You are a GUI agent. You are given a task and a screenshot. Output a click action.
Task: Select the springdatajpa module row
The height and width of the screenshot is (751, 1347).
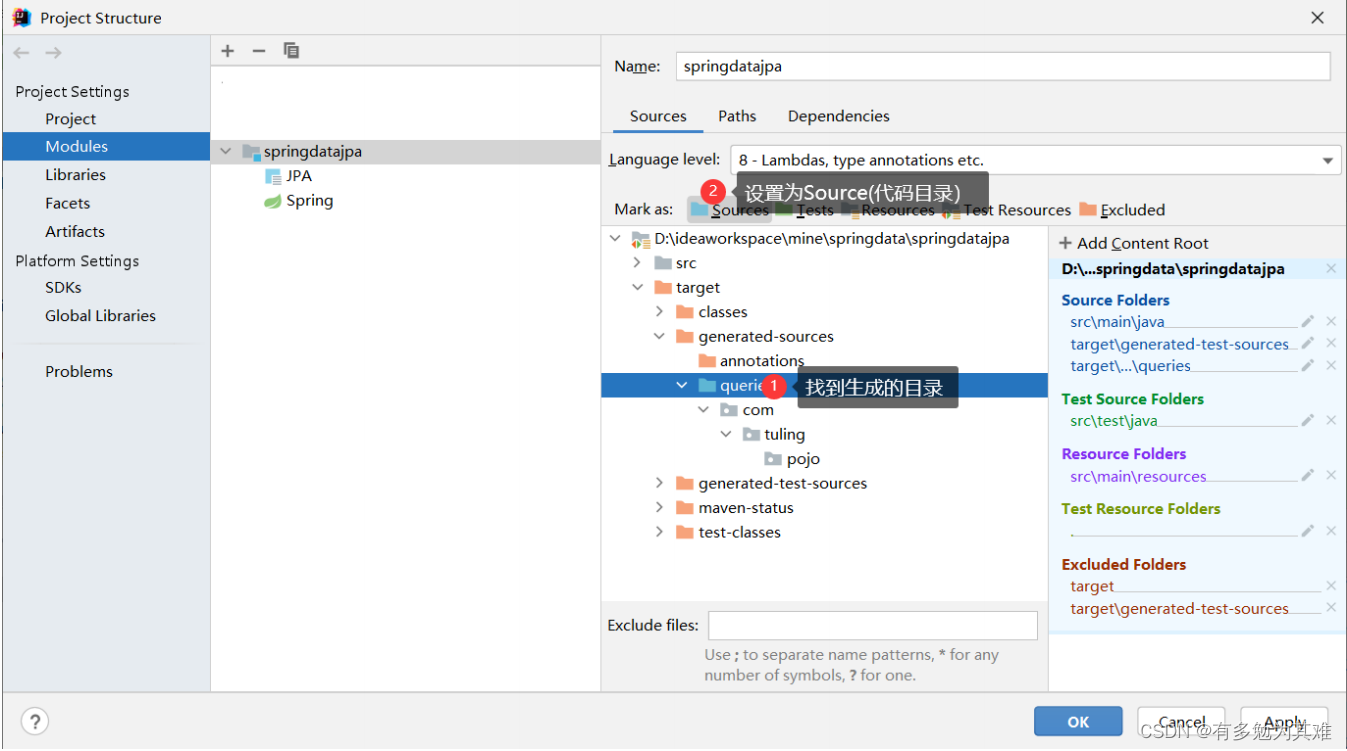coord(407,152)
